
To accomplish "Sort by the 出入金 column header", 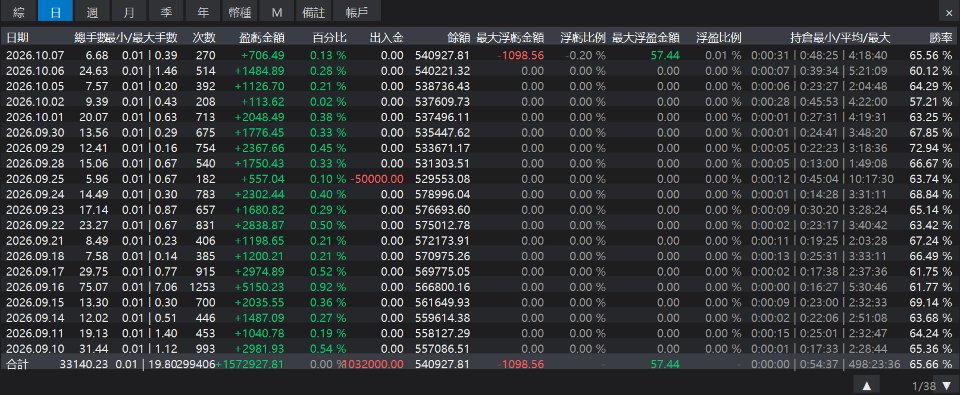I will 387,38.
